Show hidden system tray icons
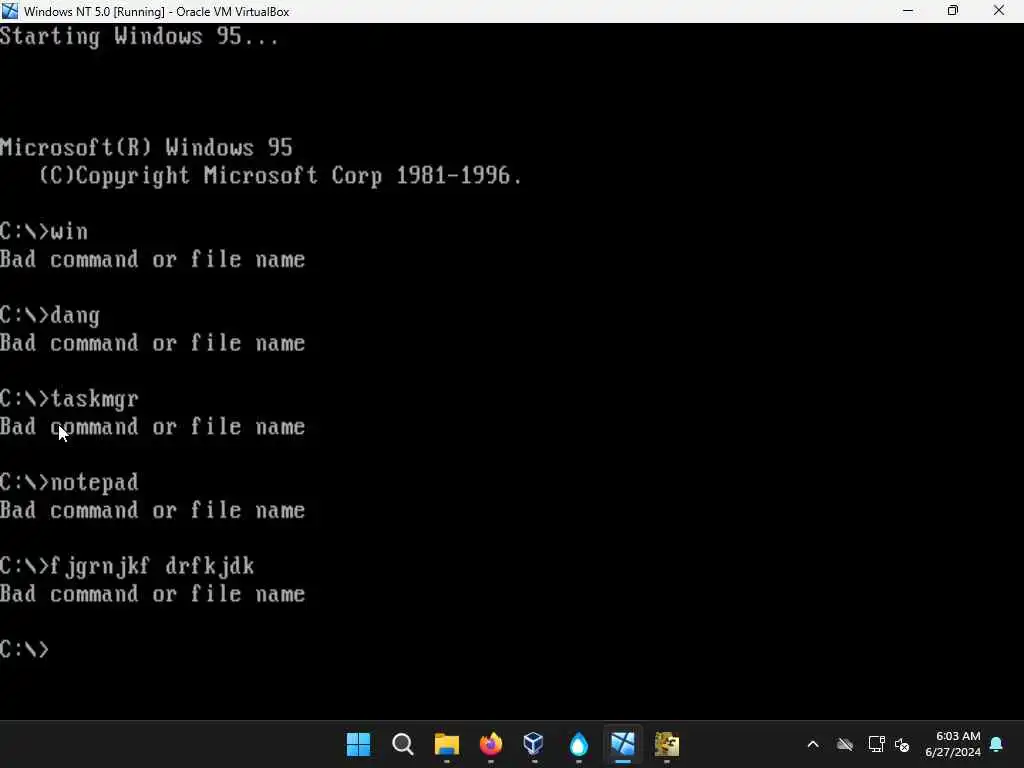1024x768 pixels. coord(813,744)
